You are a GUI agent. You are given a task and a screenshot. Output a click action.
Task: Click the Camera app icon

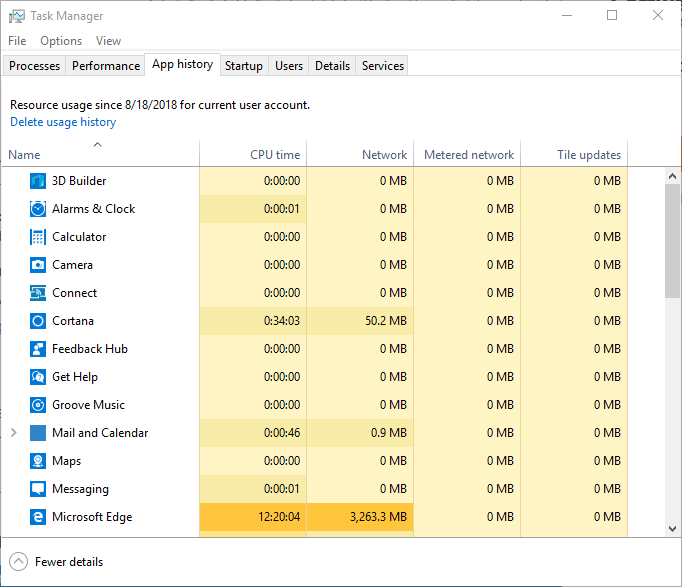[38, 265]
